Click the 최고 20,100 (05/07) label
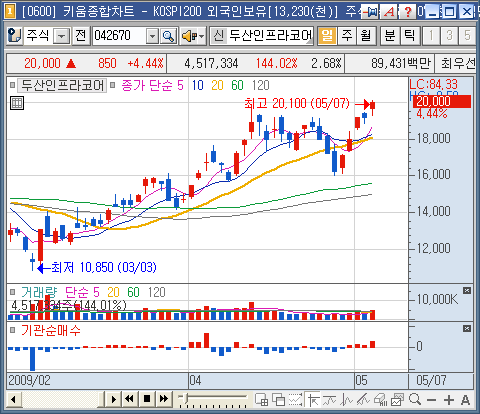The width and height of the screenshot is (480, 414). [297, 104]
